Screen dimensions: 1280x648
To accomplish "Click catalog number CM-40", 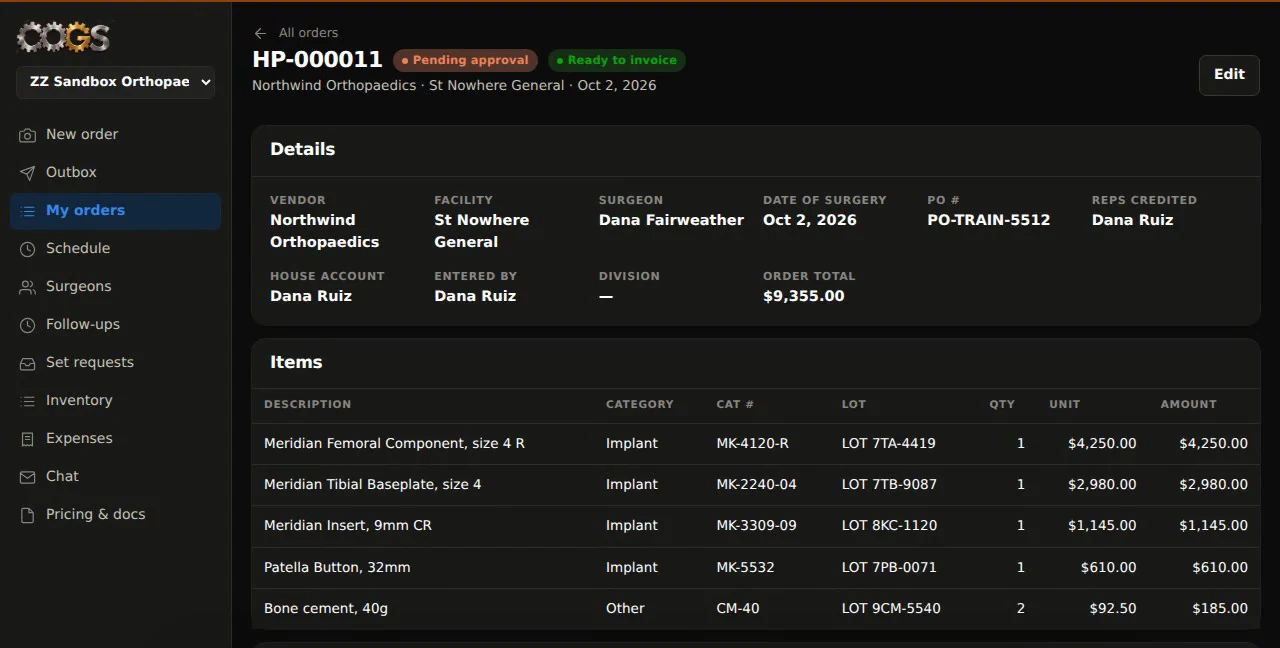I will pos(738,608).
